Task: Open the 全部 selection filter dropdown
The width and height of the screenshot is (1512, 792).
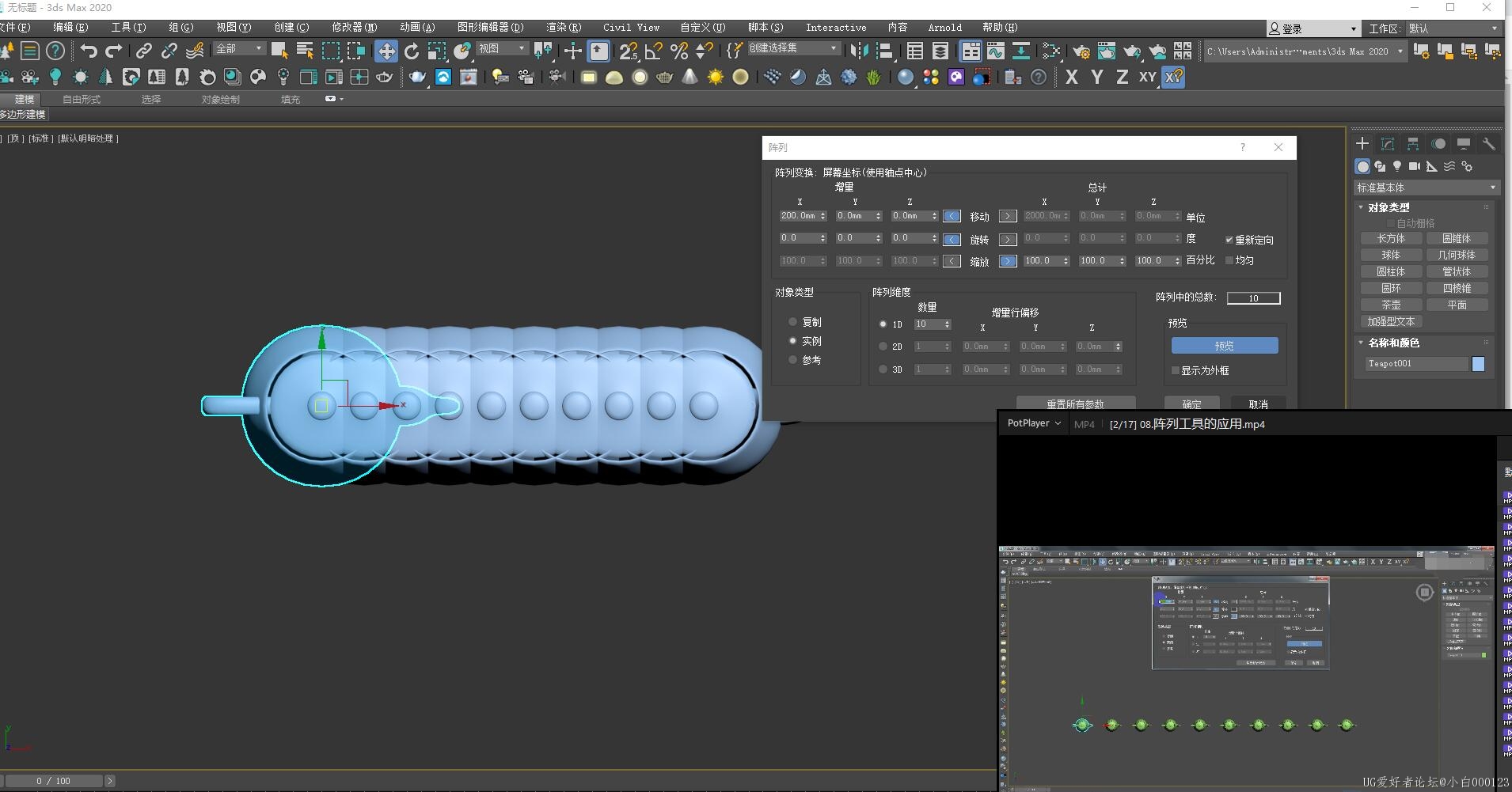Action: (239, 49)
